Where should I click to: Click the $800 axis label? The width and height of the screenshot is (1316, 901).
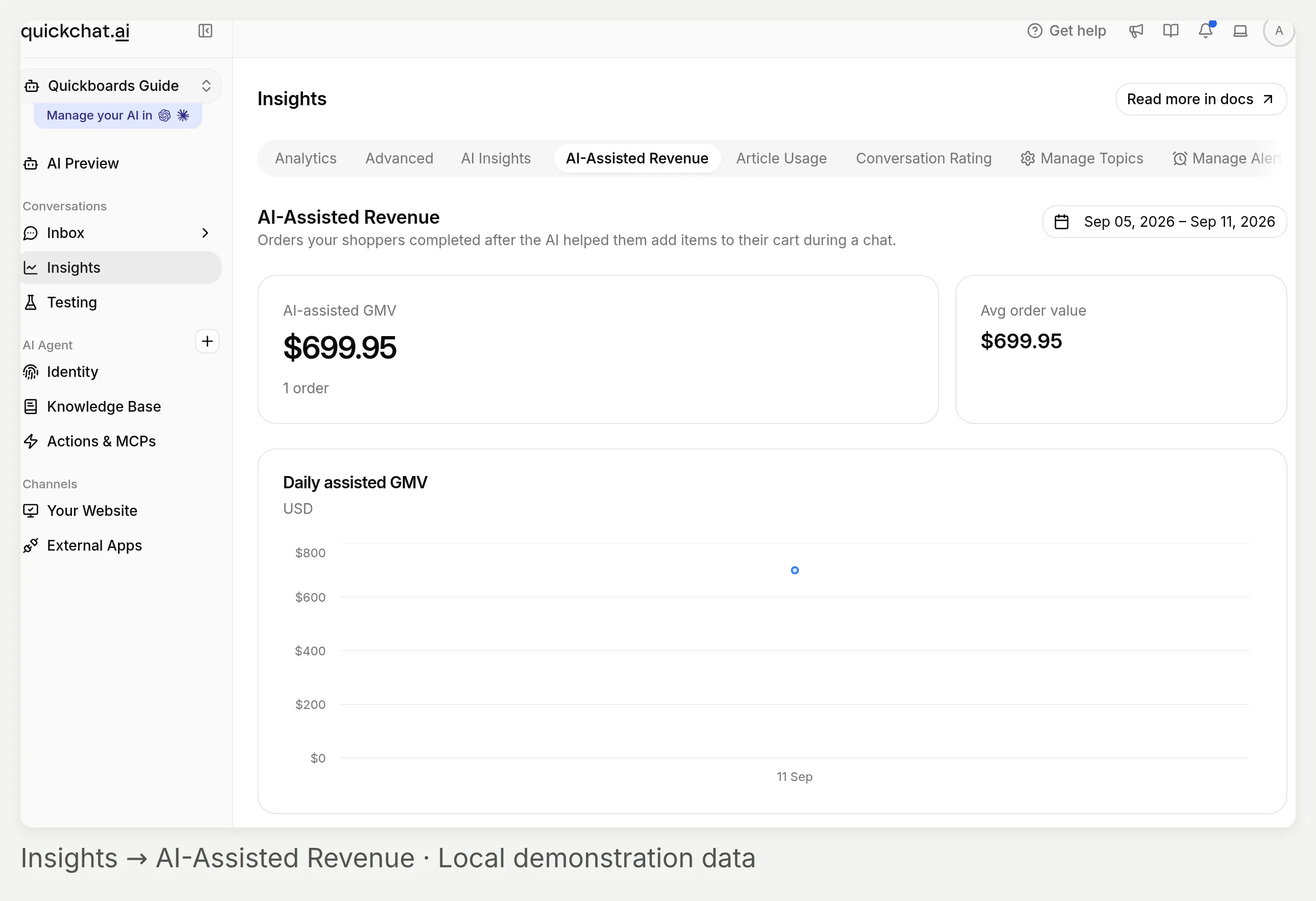coord(310,553)
